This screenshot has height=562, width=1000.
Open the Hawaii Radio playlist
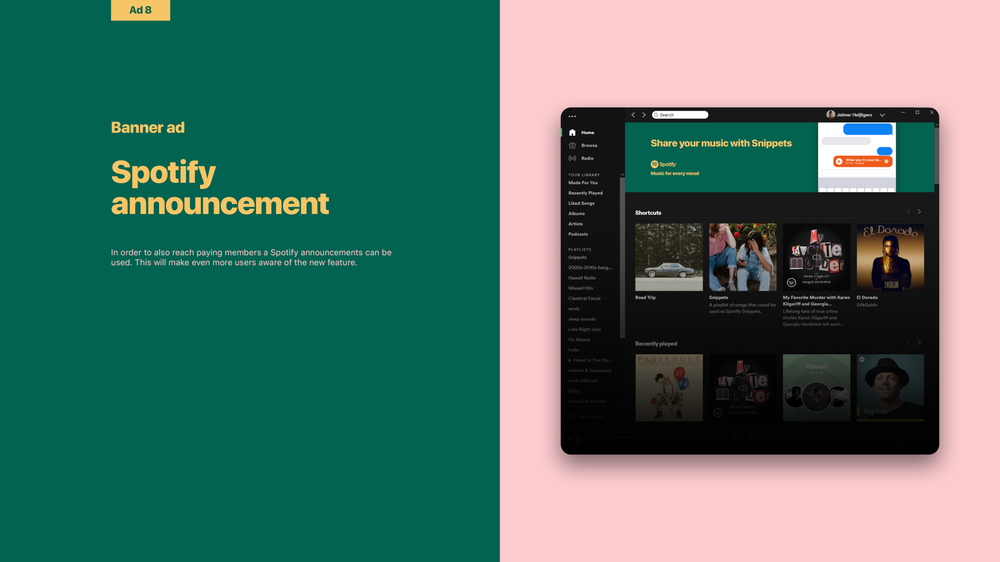582,277
